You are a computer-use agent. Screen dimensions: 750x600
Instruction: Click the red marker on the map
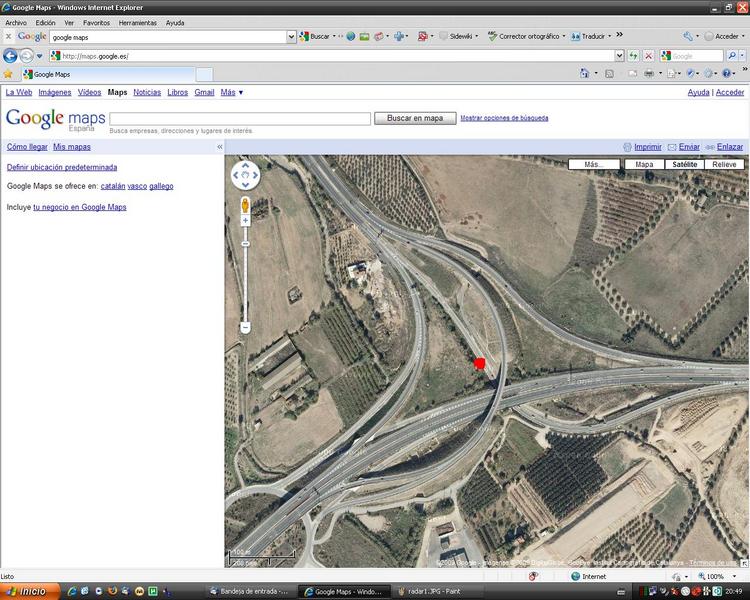point(480,363)
